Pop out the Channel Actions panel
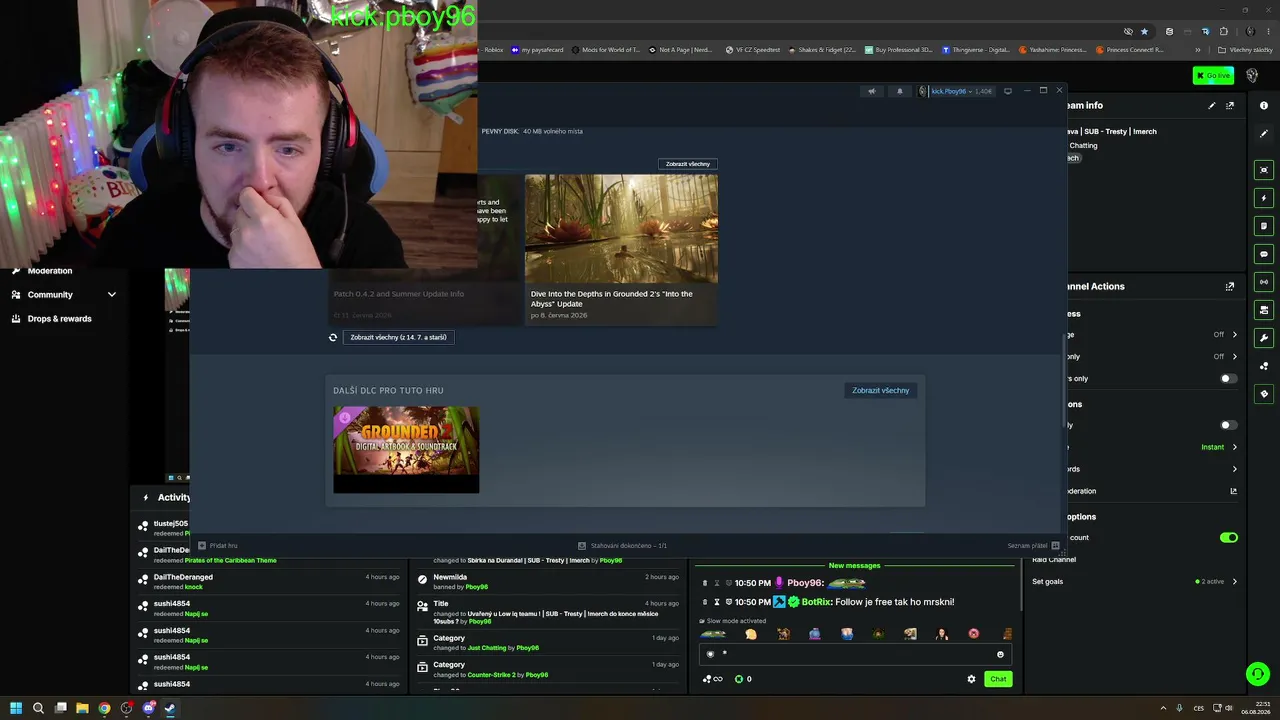The height and width of the screenshot is (720, 1280). pos(1230,286)
